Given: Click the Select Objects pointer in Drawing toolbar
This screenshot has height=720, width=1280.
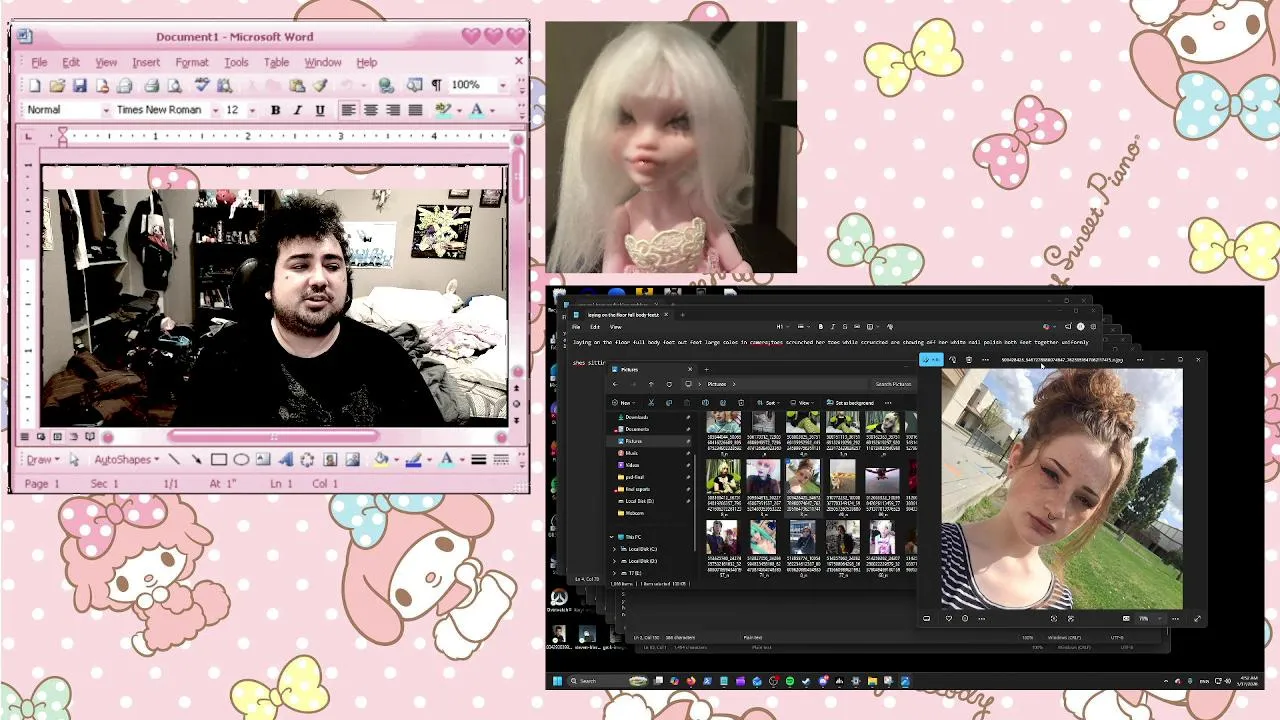Looking at the screenshot, I should (73, 460).
